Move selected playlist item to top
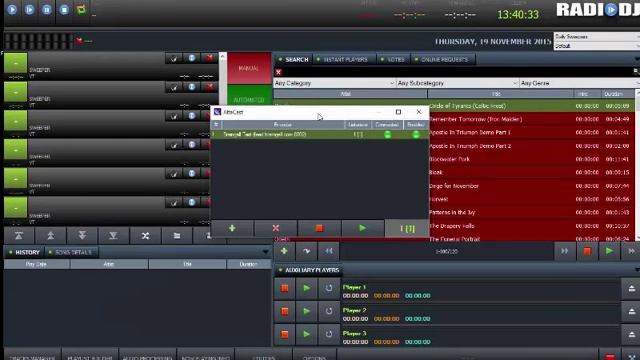 [19, 236]
